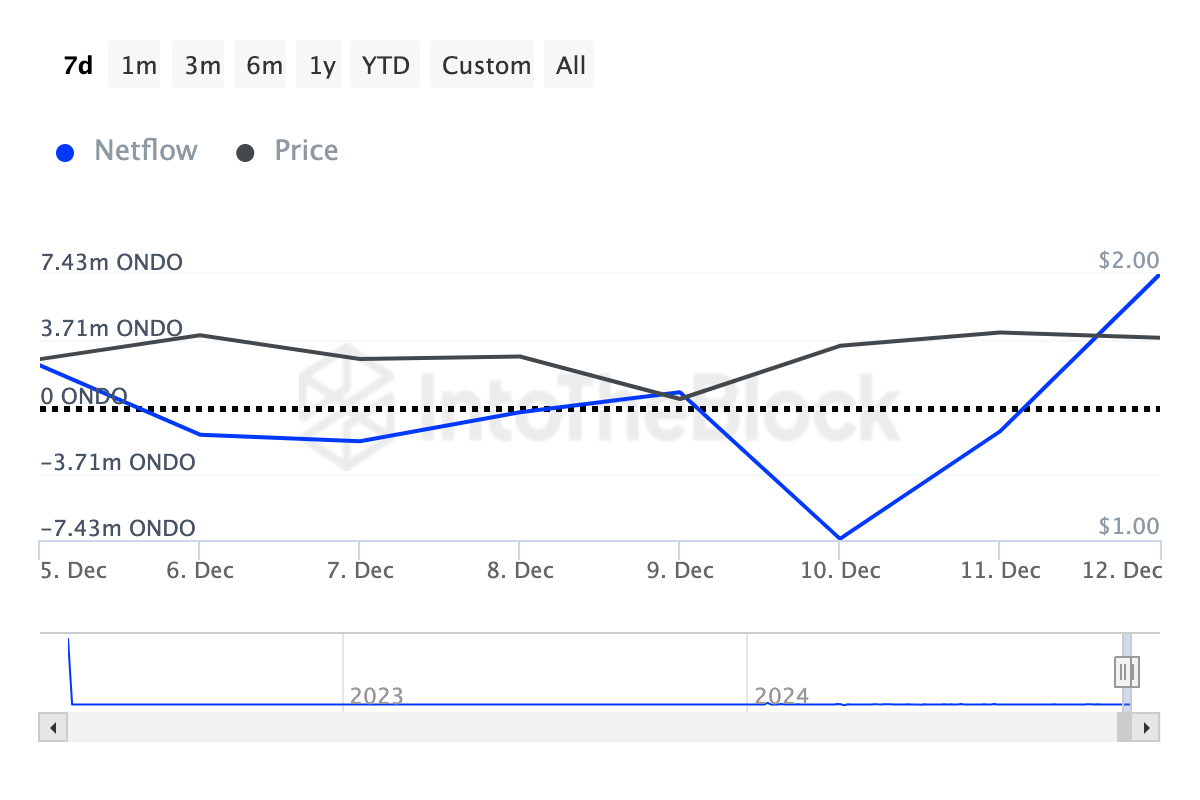Click the navigator right scroll arrow
The height and width of the screenshot is (800, 1200).
click(x=1147, y=727)
